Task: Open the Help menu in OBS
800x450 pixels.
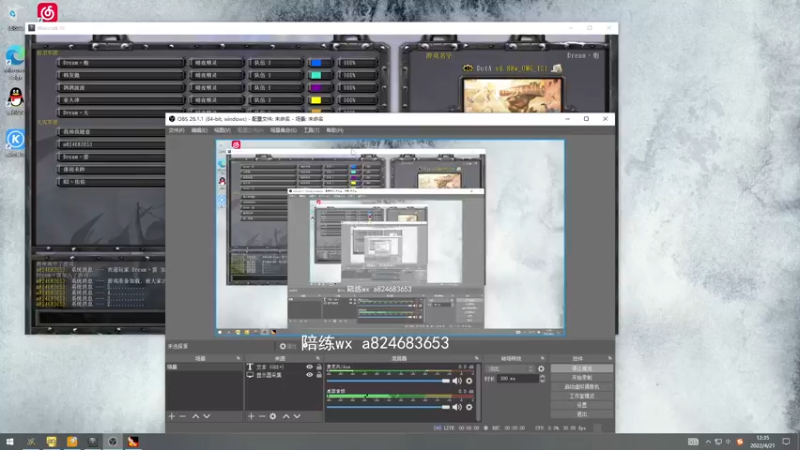Action: coord(335,131)
